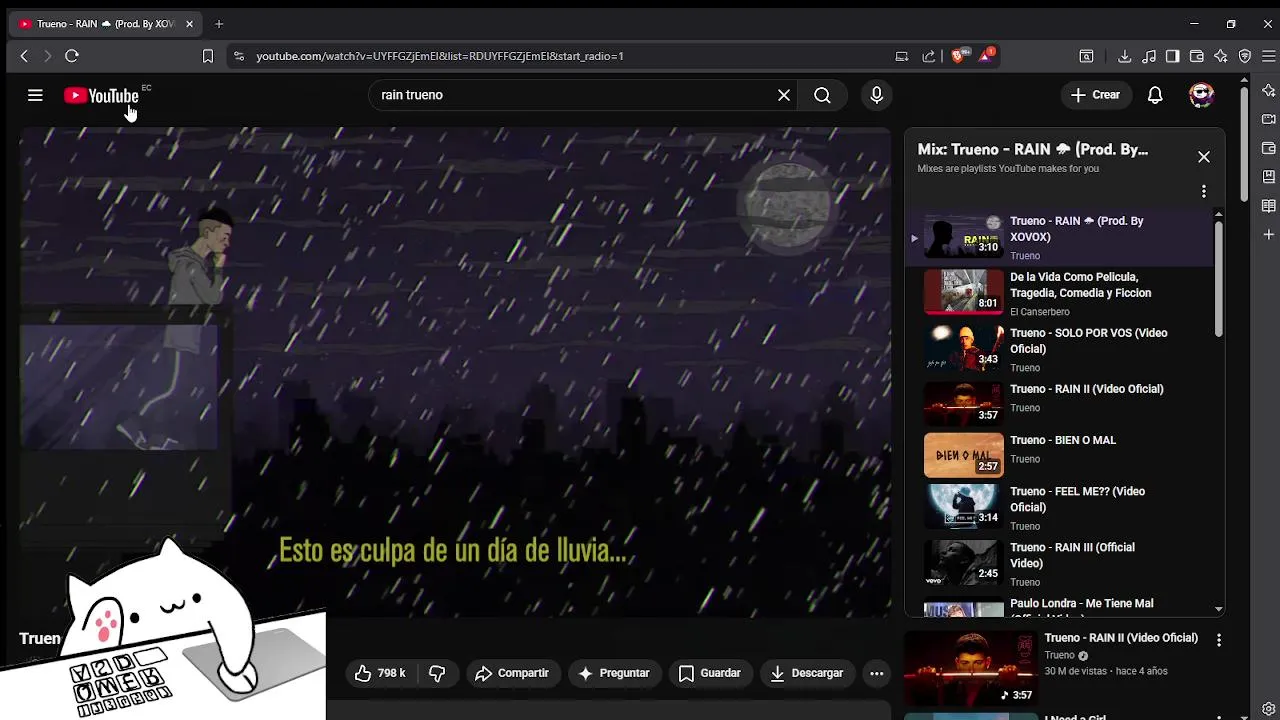1280x720 pixels.
Task: Open sidebar settings gear at the bottom
Action: click(1269, 709)
